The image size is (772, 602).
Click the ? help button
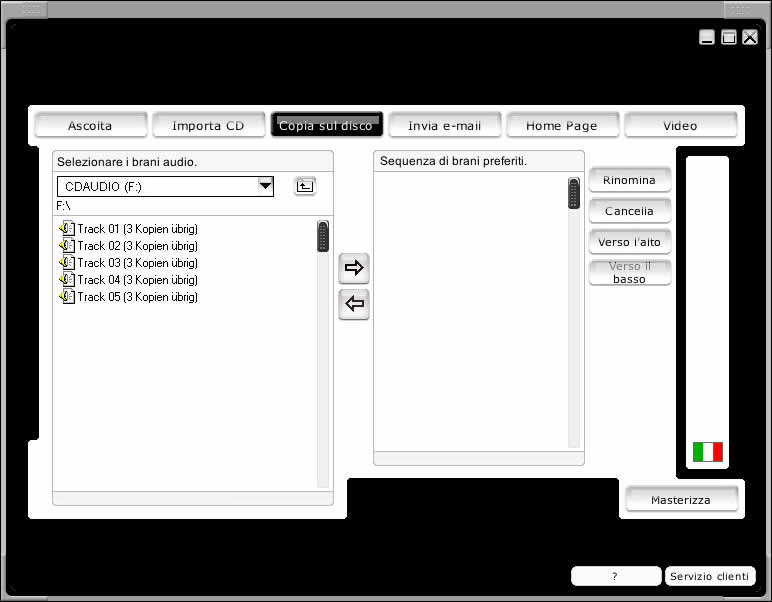point(615,577)
